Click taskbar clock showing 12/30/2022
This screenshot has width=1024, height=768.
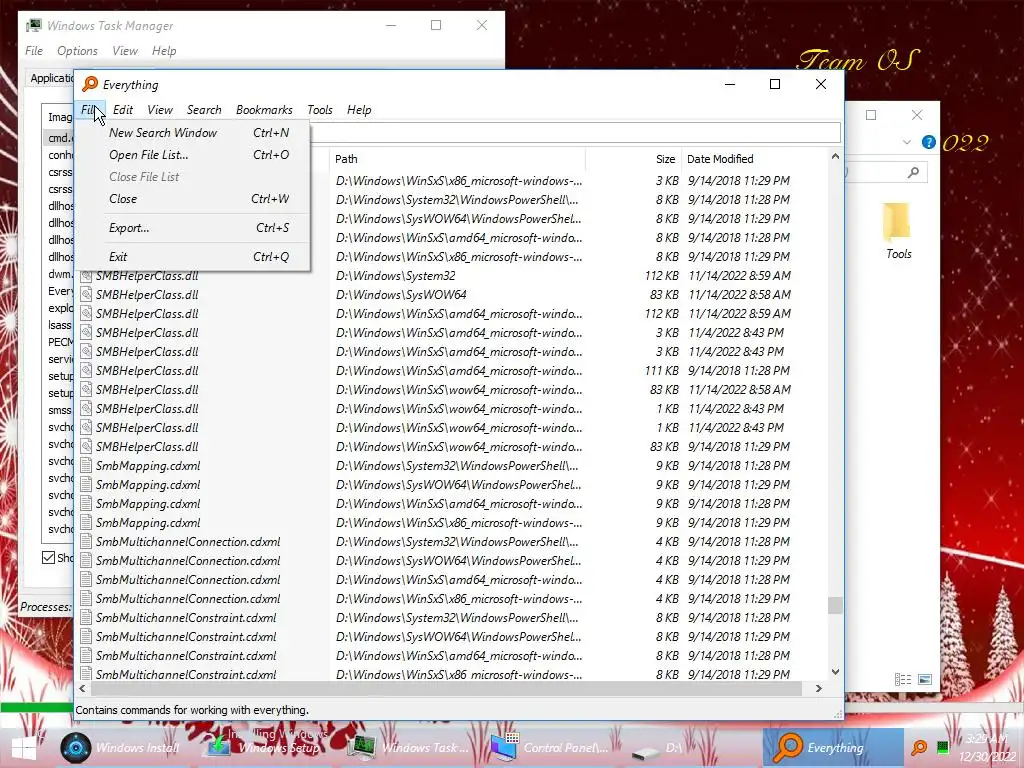click(987, 748)
